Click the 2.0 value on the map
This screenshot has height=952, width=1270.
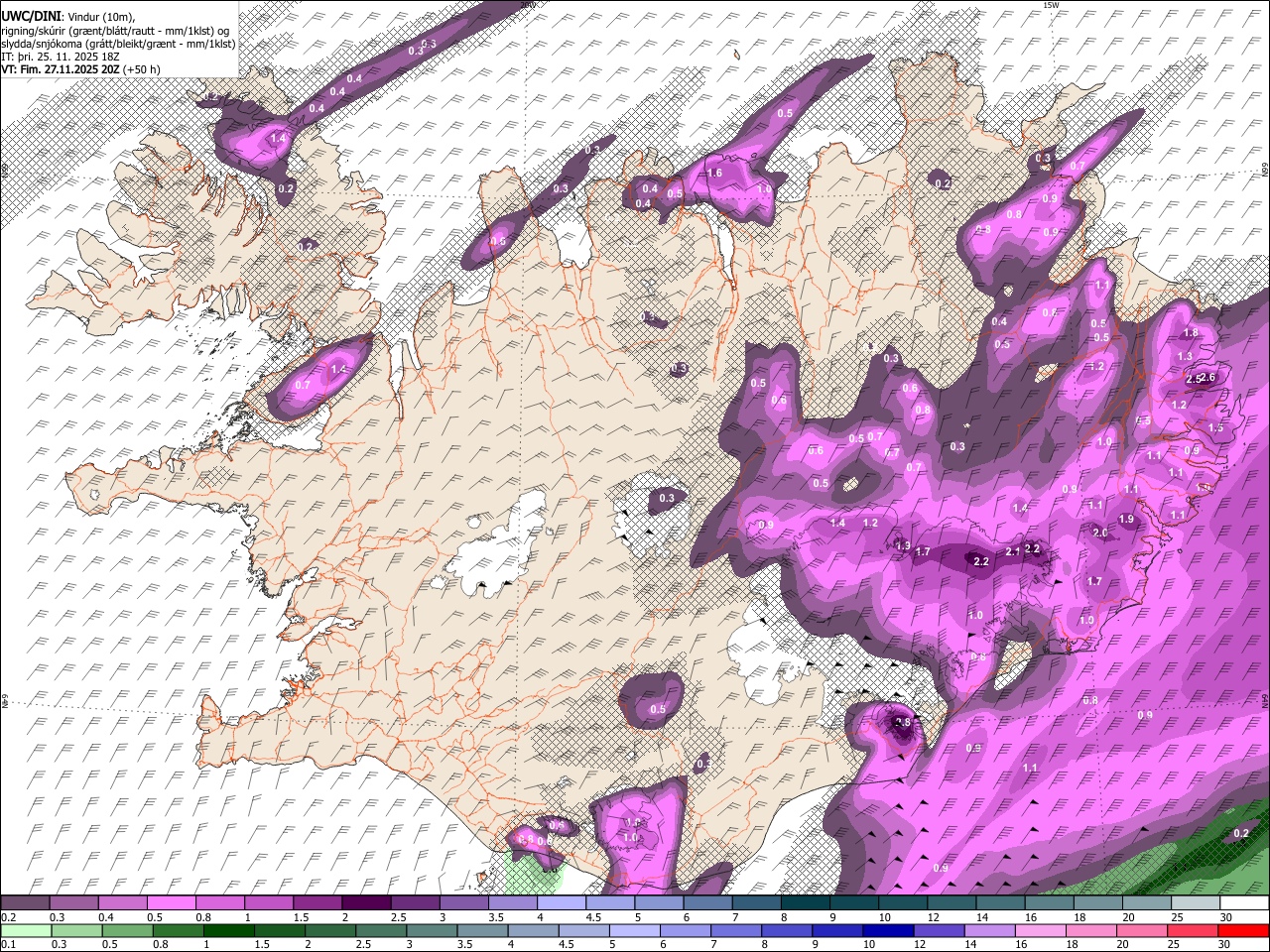point(1100,533)
